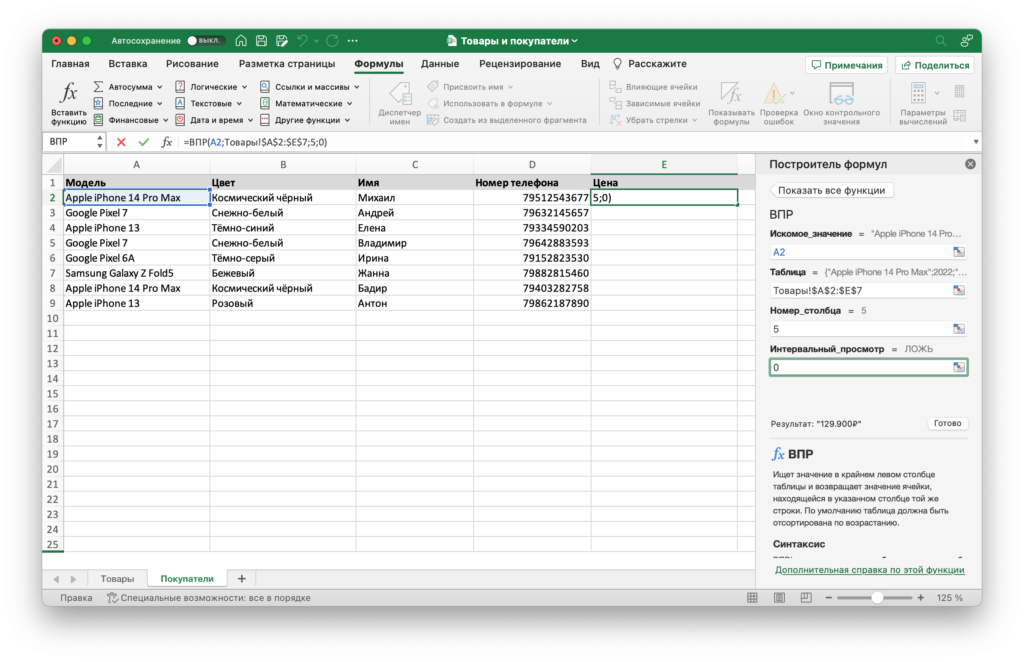Click the fx icon in the formula bar
1024x662 pixels.
pyautogui.click(x=167, y=142)
